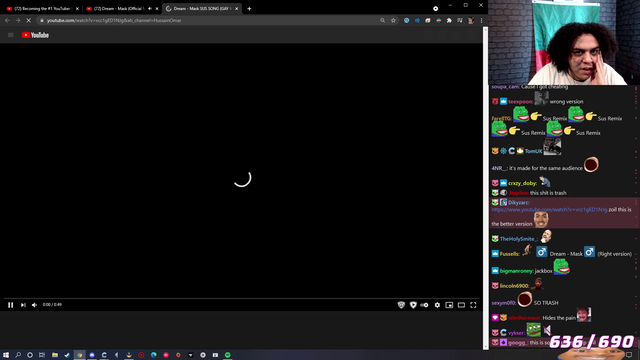Open Windows taskbar search
Viewport: 640px width, 360px height.
18,355
